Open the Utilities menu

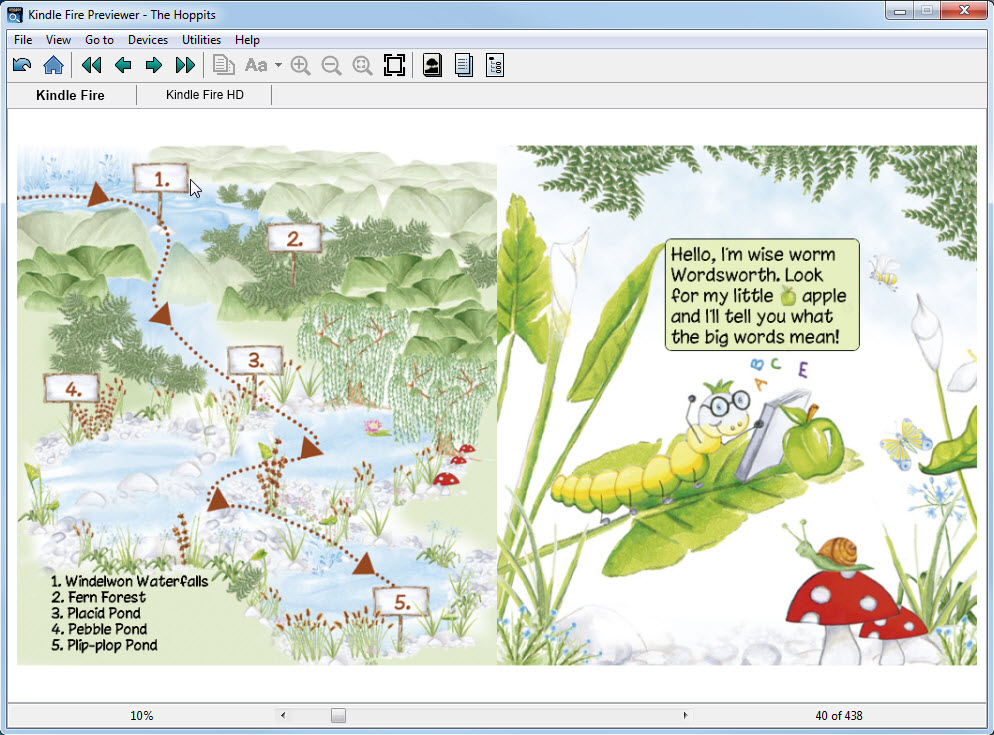201,40
